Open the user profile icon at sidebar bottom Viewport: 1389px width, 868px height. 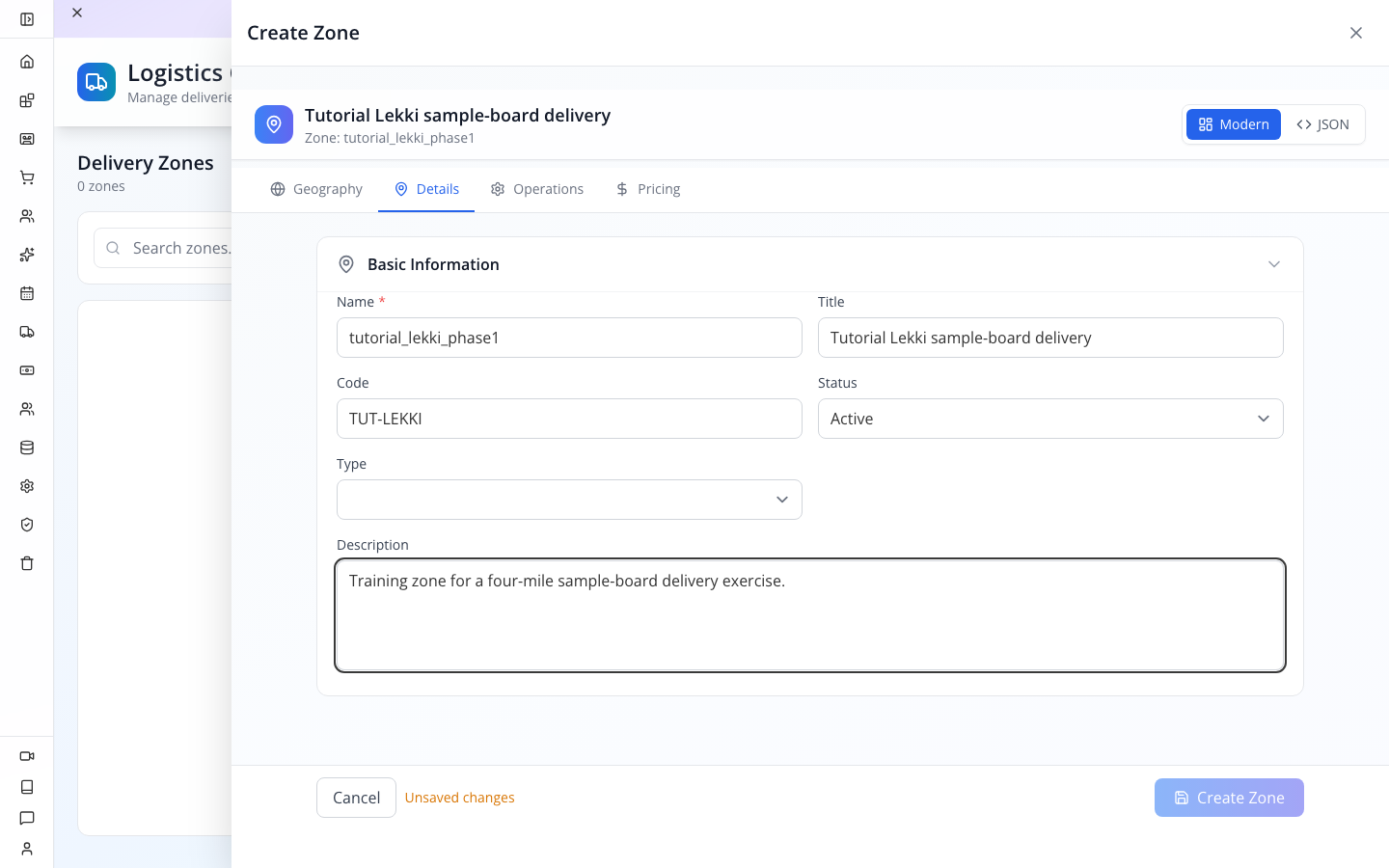27,849
